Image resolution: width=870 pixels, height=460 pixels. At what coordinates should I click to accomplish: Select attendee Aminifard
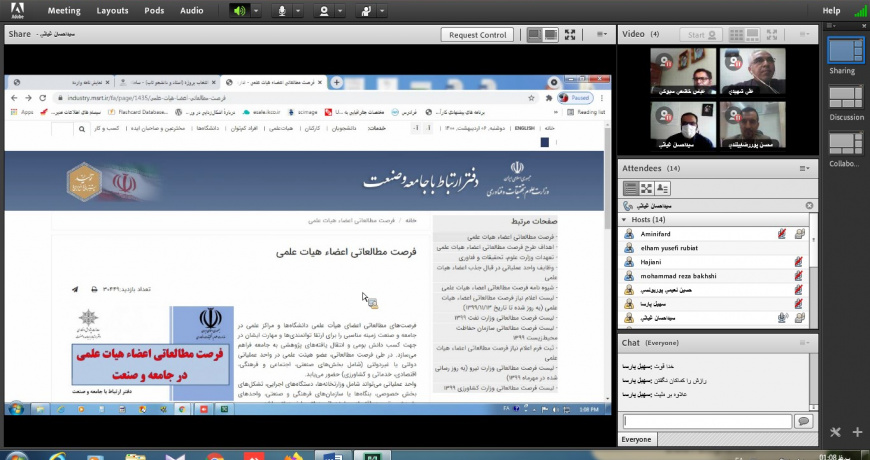pyautogui.click(x=714, y=234)
